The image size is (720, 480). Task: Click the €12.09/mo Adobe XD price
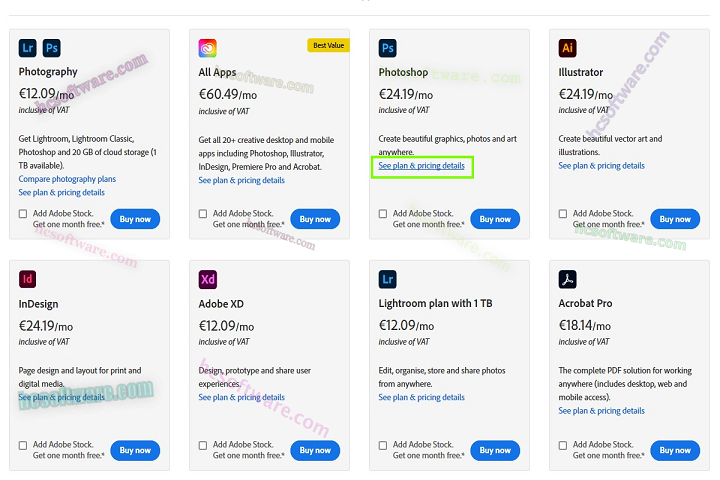click(x=226, y=326)
